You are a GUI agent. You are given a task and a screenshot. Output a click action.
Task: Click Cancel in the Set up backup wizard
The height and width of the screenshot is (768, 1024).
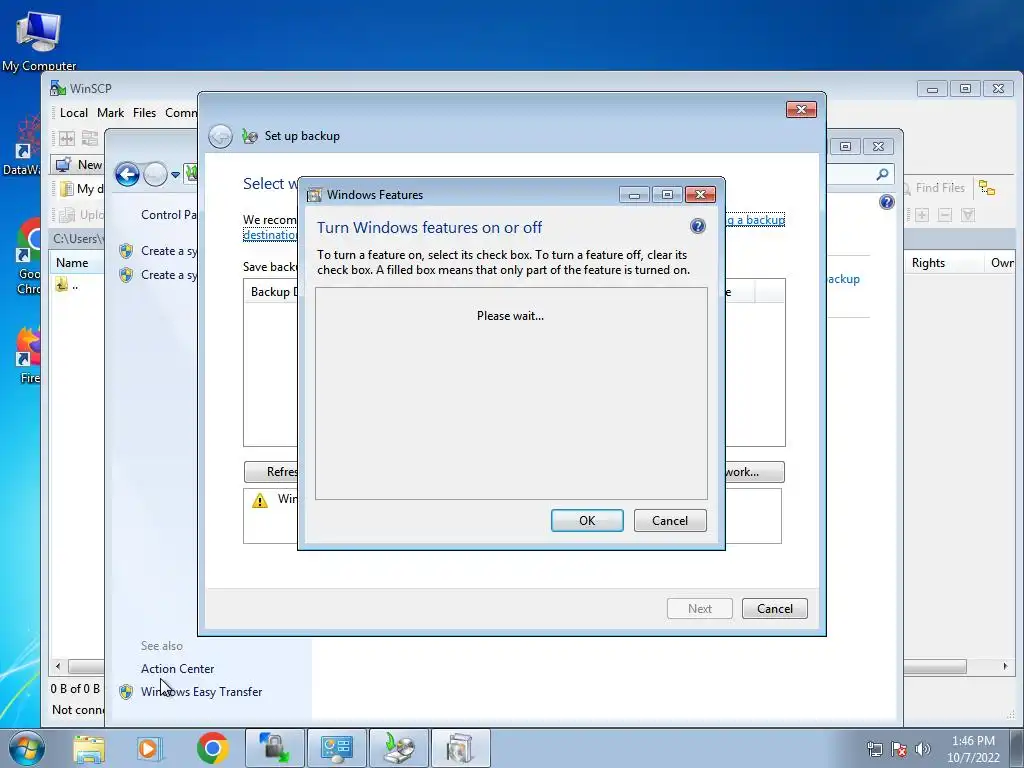point(775,609)
